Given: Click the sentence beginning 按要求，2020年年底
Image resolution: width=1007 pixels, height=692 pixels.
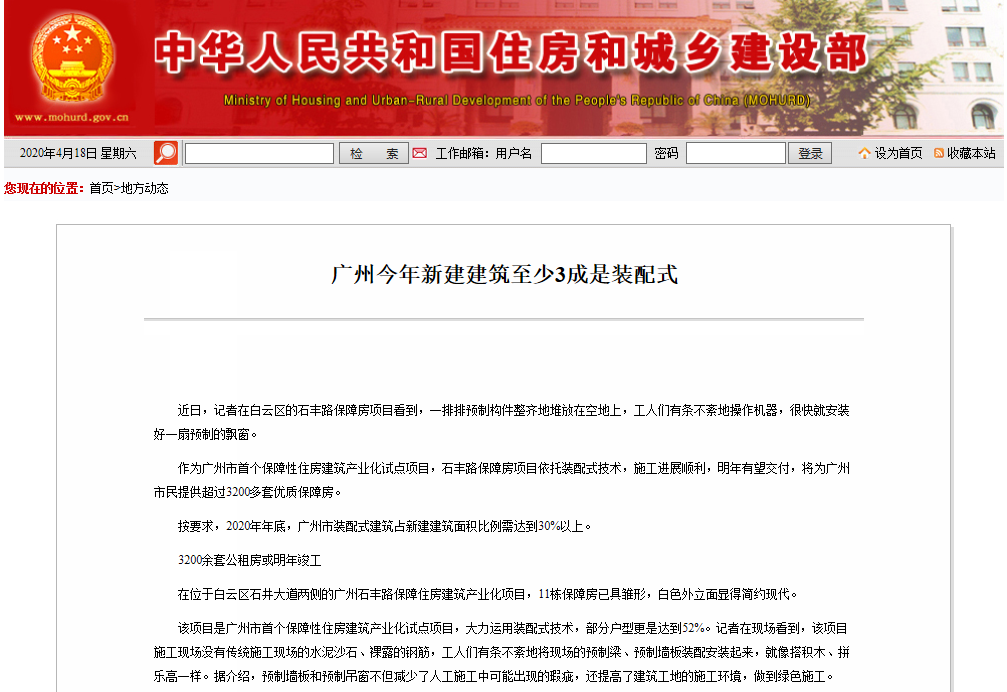Looking at the screenshot, I should click(x=384, y=526).
